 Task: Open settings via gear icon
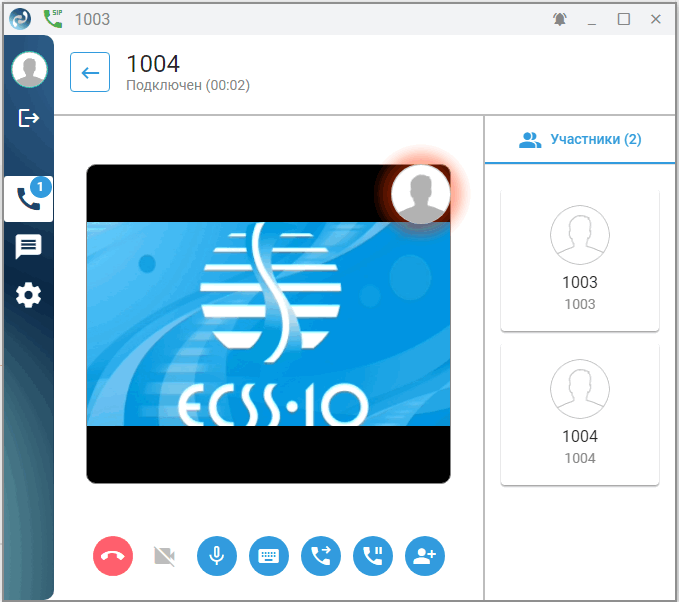(x=29, y=295)
